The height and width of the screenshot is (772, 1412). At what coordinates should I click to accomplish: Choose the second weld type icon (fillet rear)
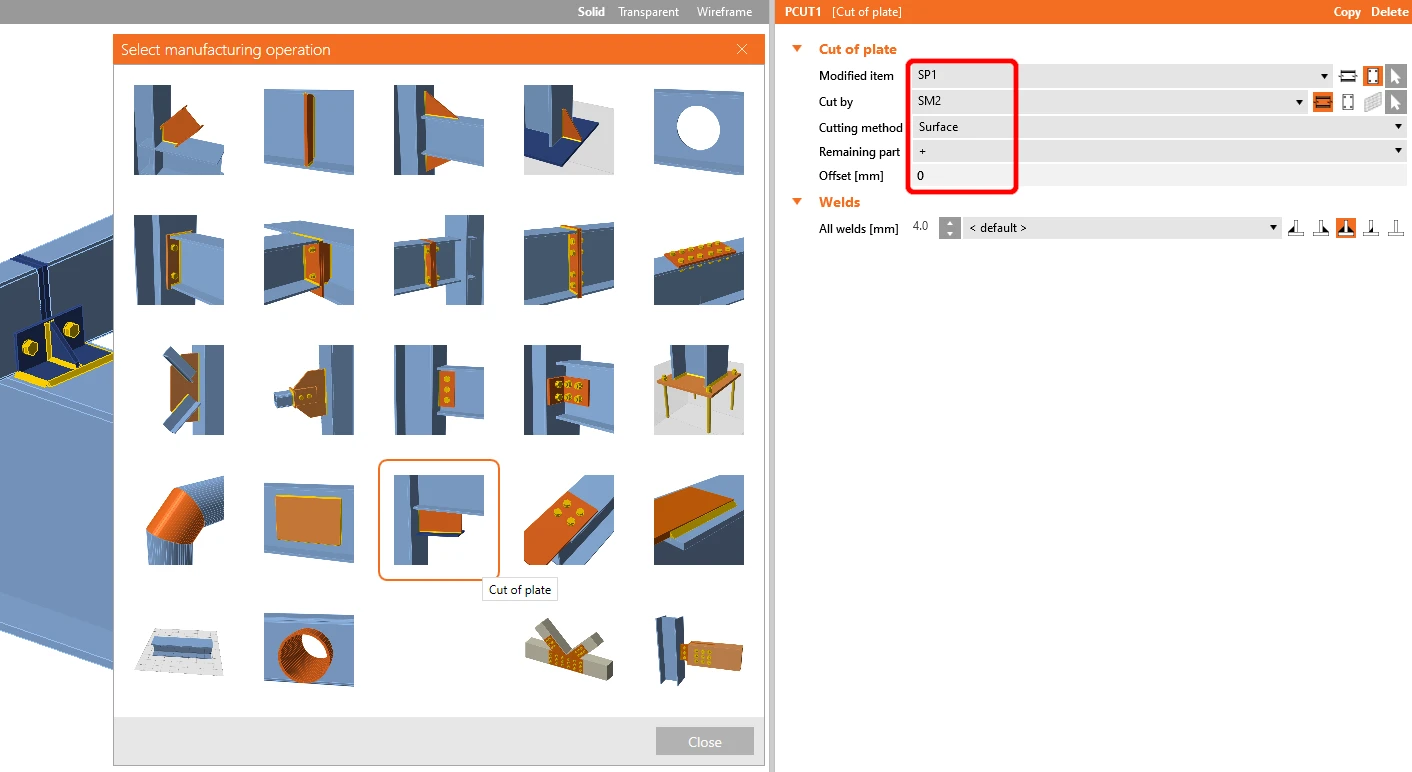coord(1321,228)
